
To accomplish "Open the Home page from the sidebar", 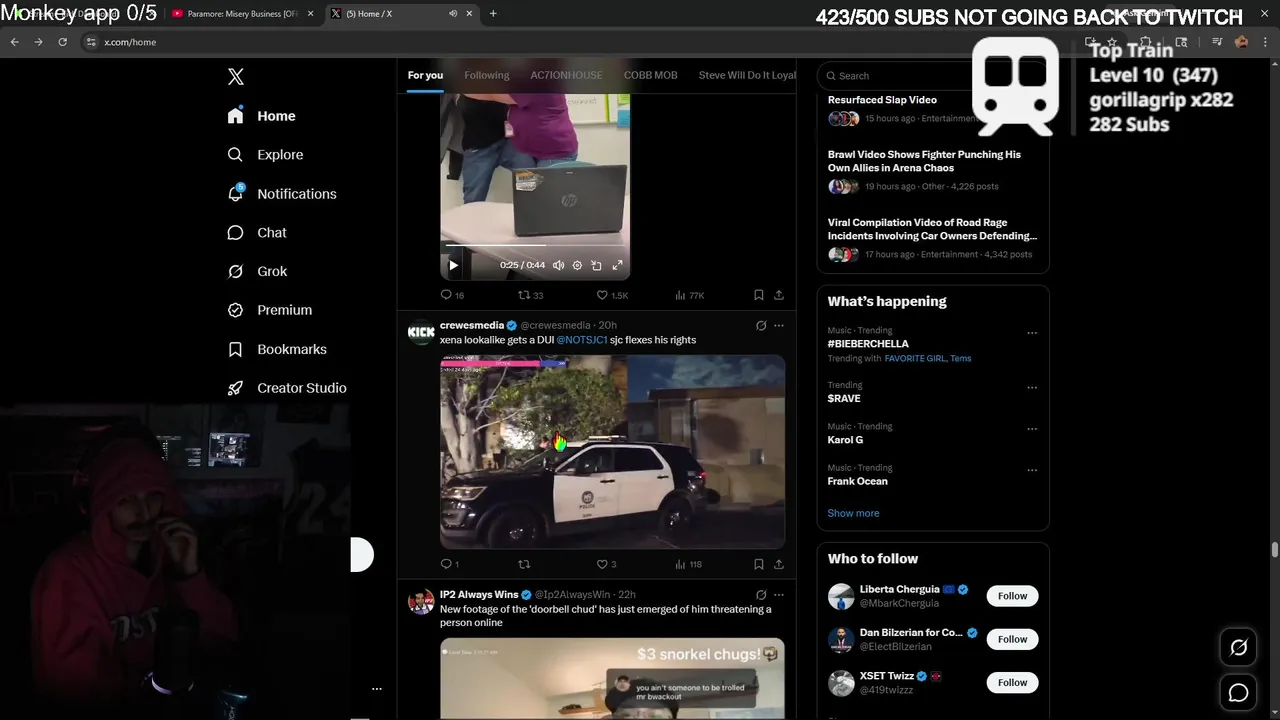I will click(x=262, y=116).
